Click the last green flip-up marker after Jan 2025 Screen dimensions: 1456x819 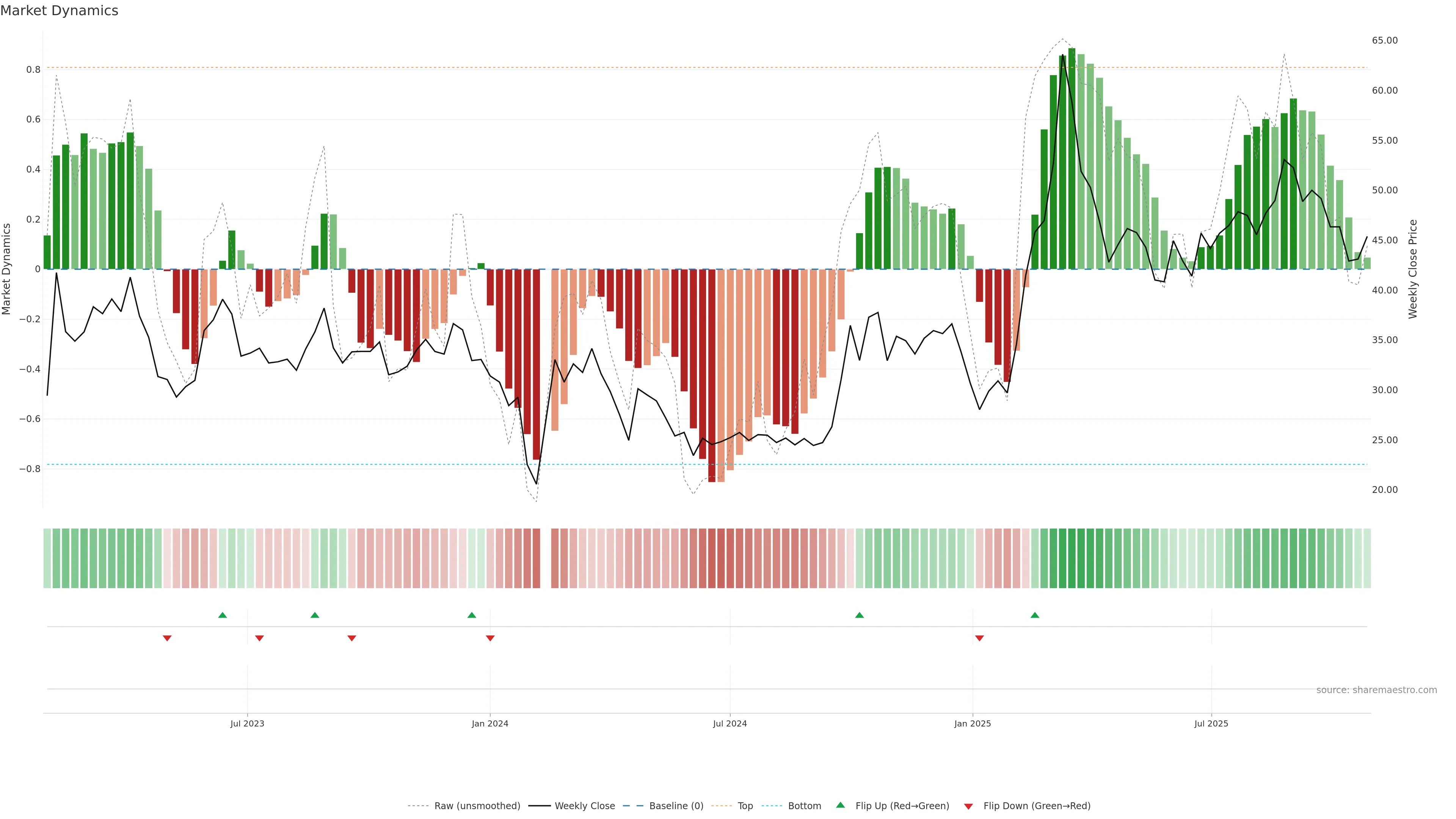(x=1035, y=615)
